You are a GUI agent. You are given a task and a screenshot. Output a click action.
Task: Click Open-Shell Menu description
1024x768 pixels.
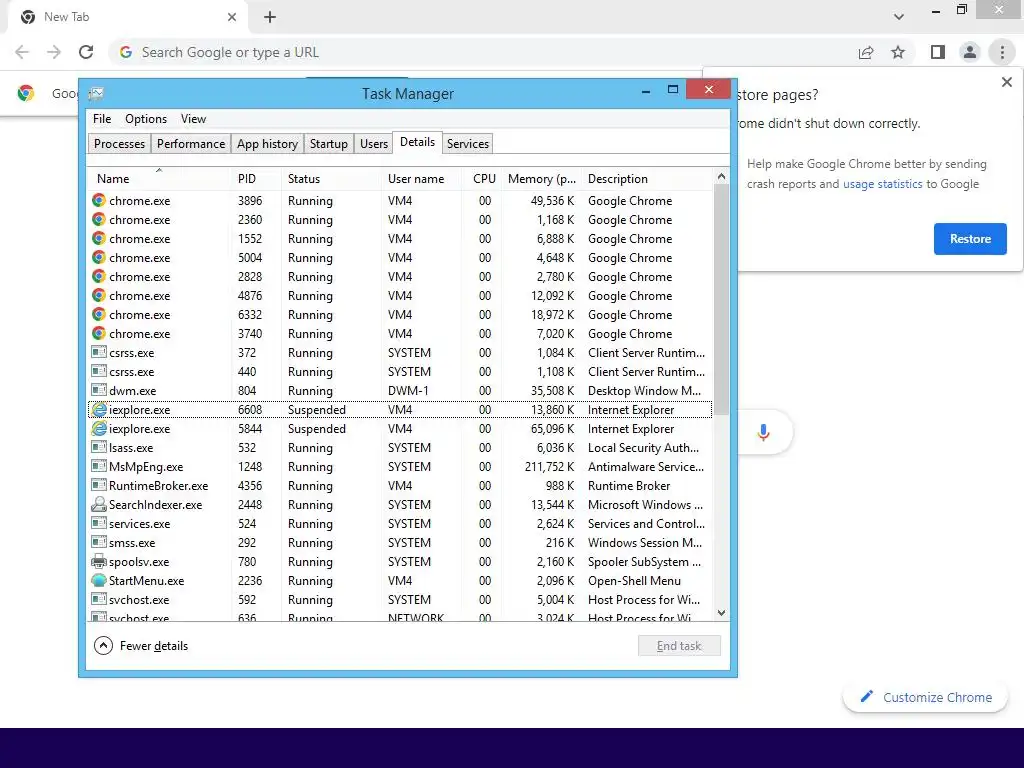click(634, 581)
